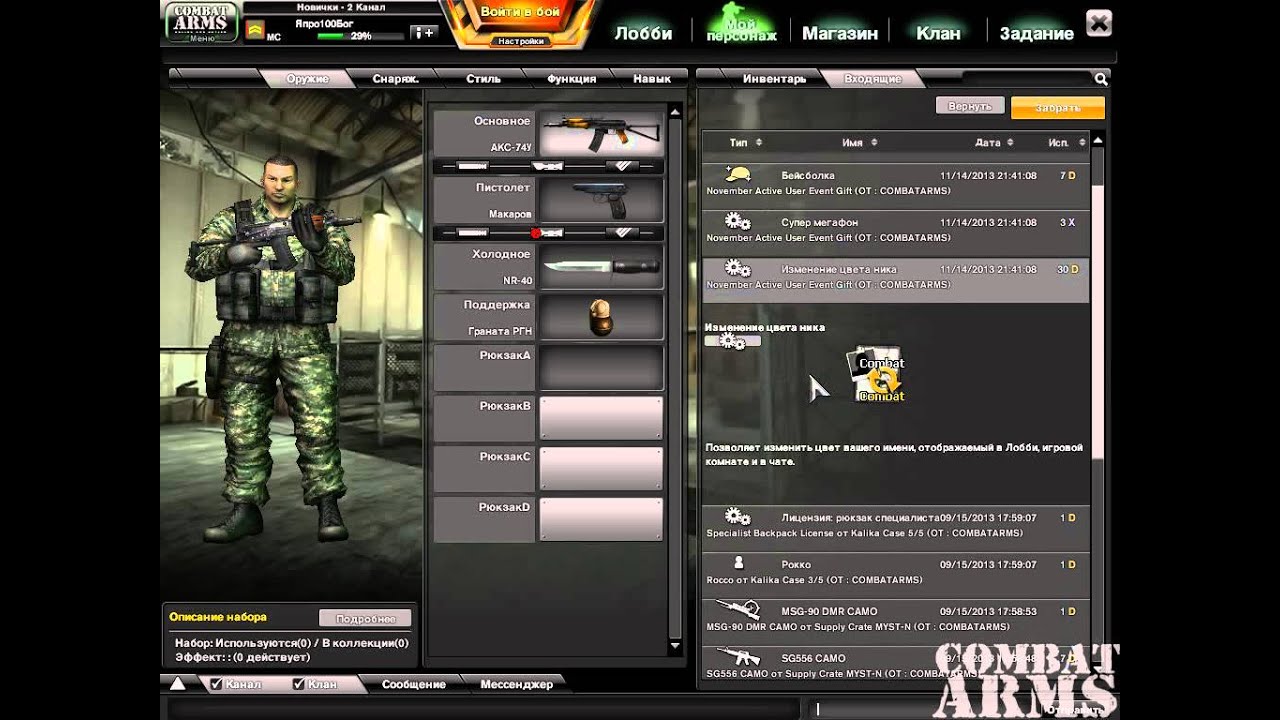Open the Мессенджер chat tab
This screenshot has width=1280, height=720.
point(516,684)
